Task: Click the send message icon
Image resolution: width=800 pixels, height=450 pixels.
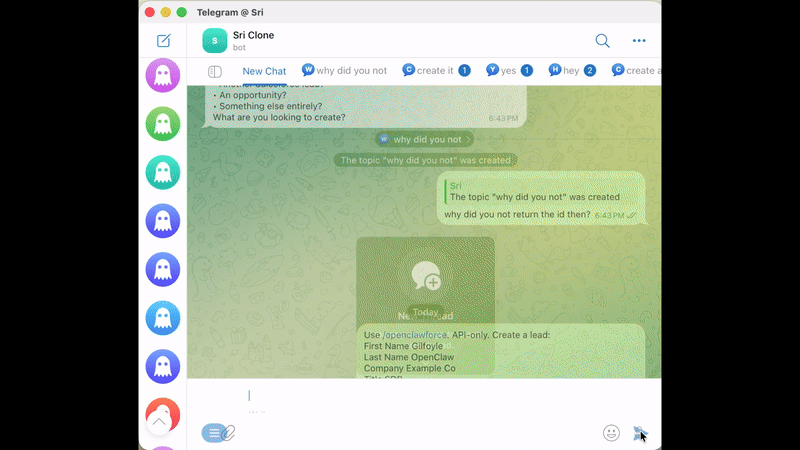Action: pyautogui.click(x=640, y=433)
